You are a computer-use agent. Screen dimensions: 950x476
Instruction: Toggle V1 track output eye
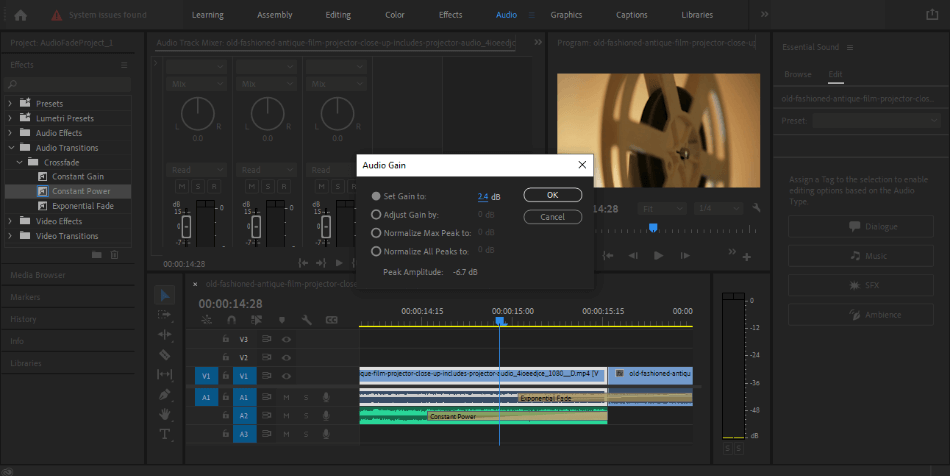(286, 376)
